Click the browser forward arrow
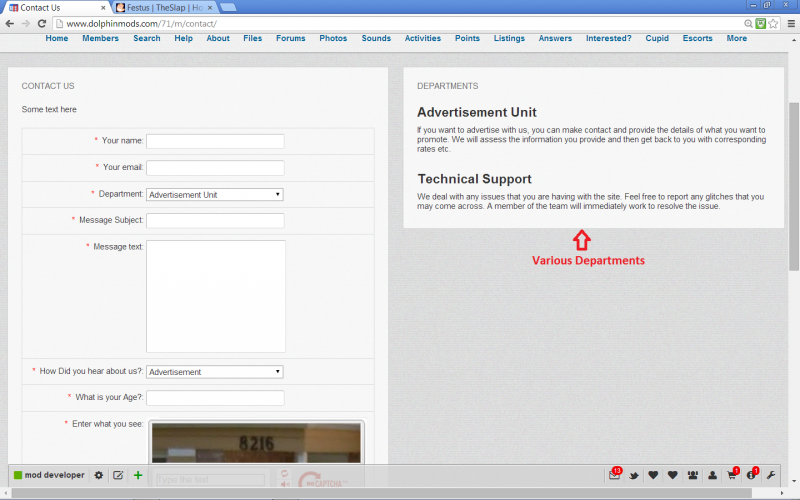The height and width of the screenshot is (500, 800). pos(26,23)
